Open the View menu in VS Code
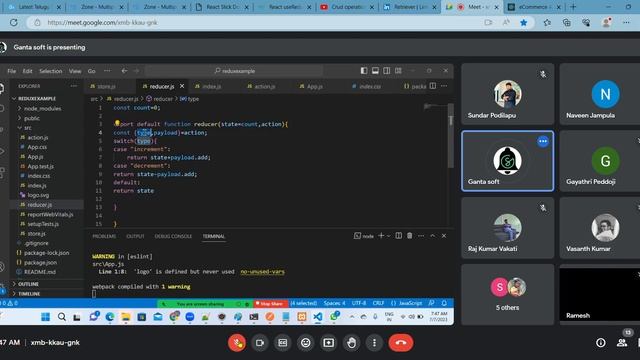The width and height of the screenshot is (640, 360). pos(75,71)
